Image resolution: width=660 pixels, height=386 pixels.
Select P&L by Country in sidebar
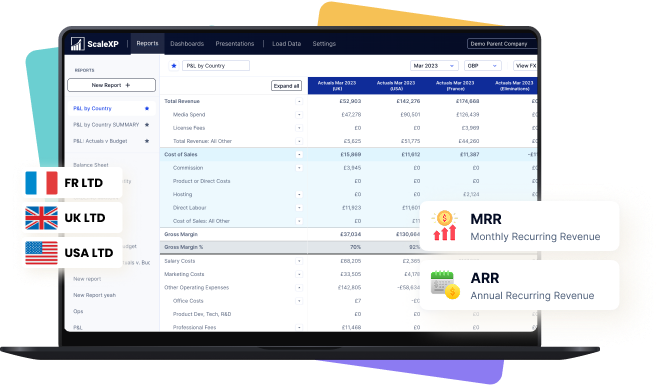(x=93, y=109)
